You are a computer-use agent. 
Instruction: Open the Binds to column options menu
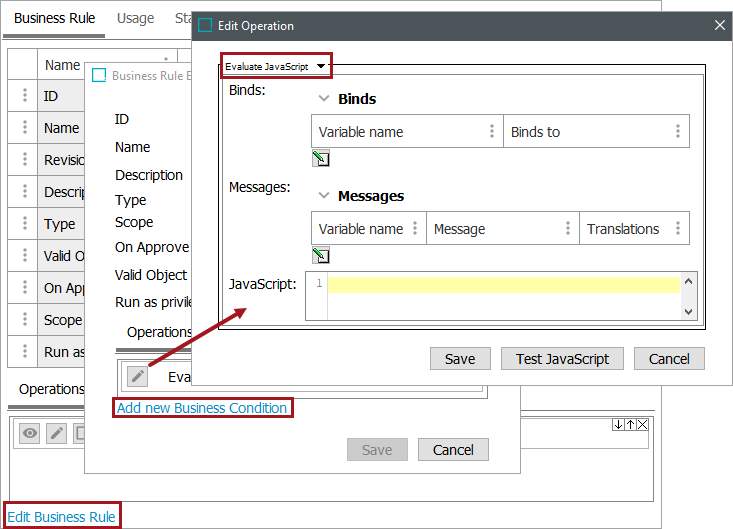click(677, 132)
